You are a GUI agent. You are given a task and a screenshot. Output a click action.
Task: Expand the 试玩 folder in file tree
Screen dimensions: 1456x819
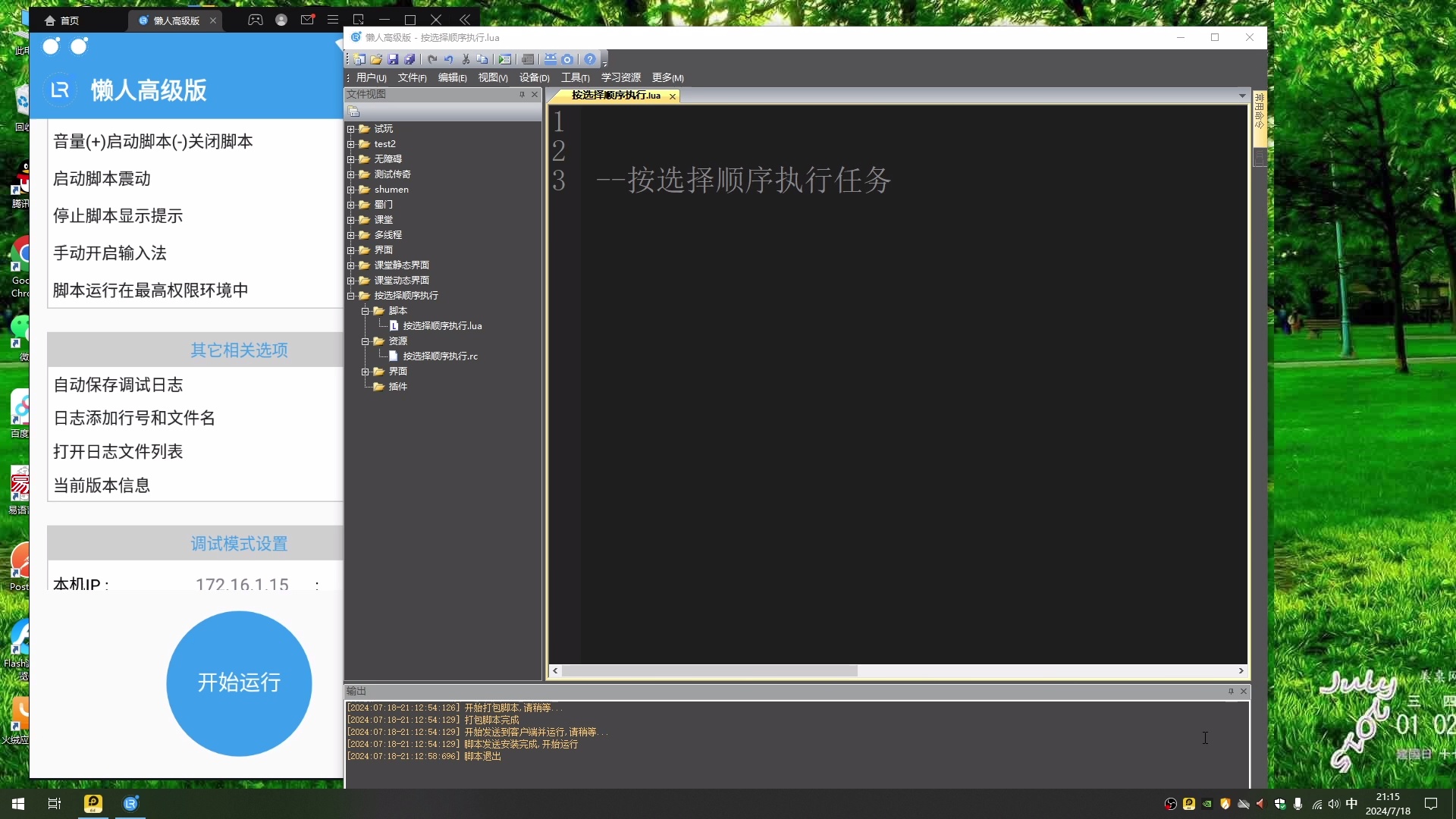[x=351, y=129]
